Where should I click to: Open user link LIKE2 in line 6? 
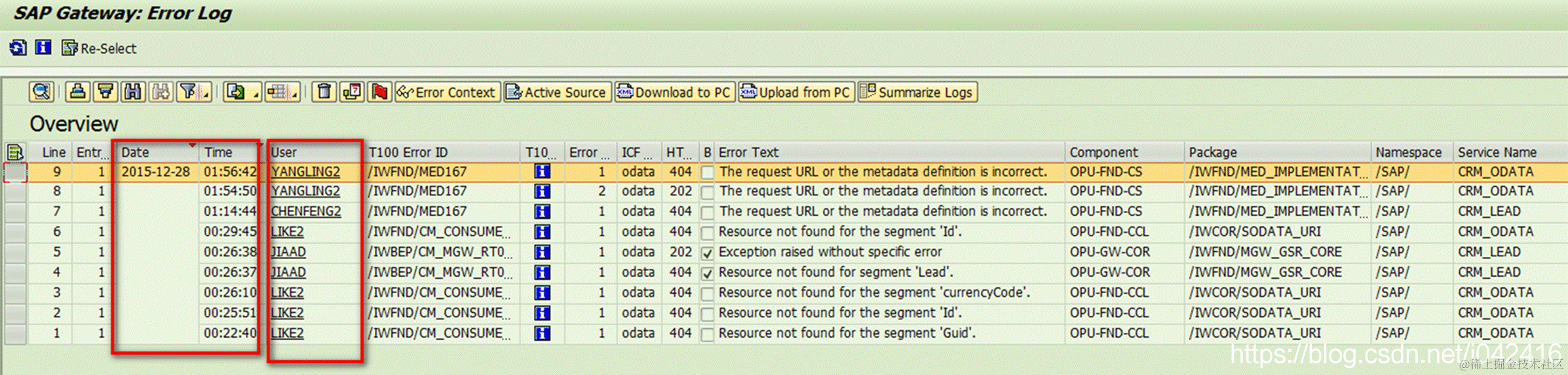click(287, 232)
